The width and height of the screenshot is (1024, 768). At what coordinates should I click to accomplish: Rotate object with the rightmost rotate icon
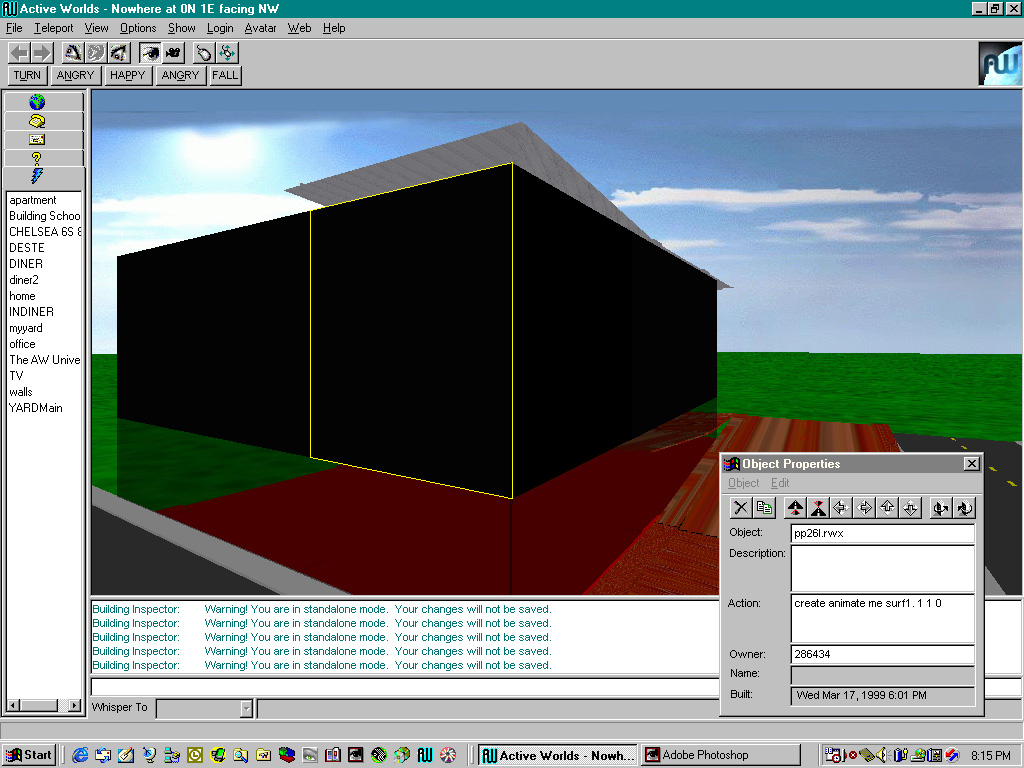tap(965, 508)
